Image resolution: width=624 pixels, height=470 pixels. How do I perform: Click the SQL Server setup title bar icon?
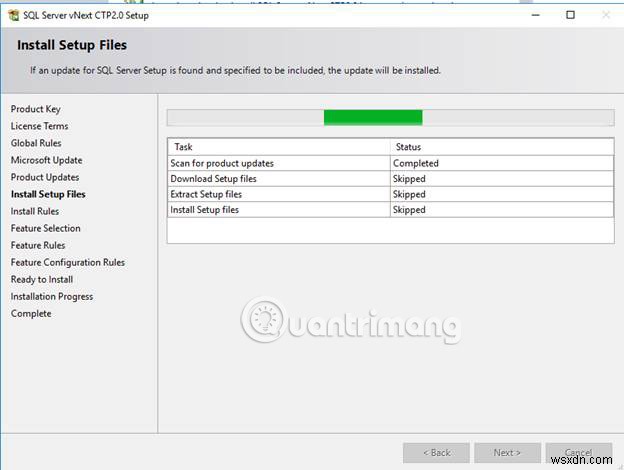coord(14,16)
